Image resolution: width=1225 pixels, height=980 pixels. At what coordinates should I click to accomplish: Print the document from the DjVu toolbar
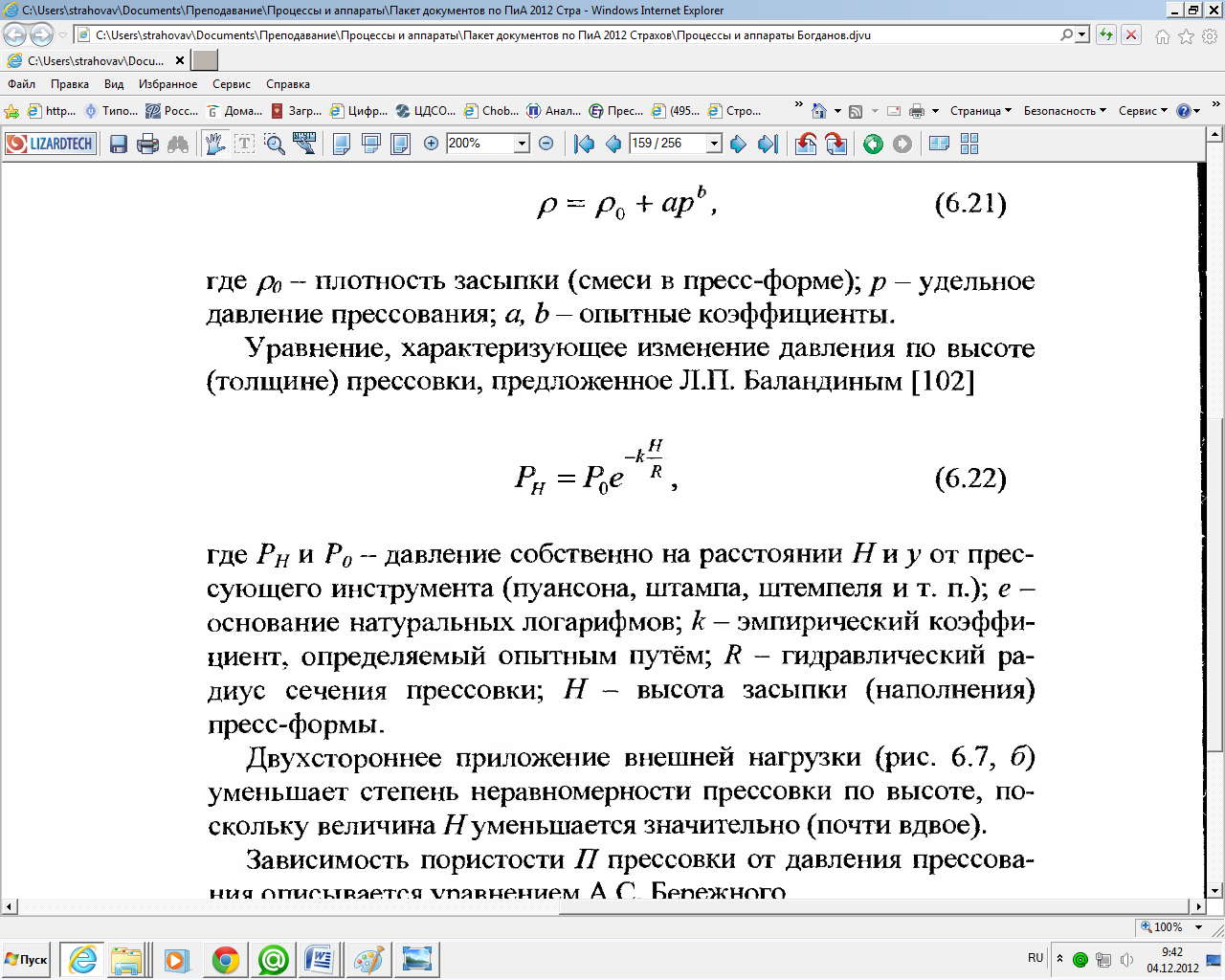(x=147, y=144)
